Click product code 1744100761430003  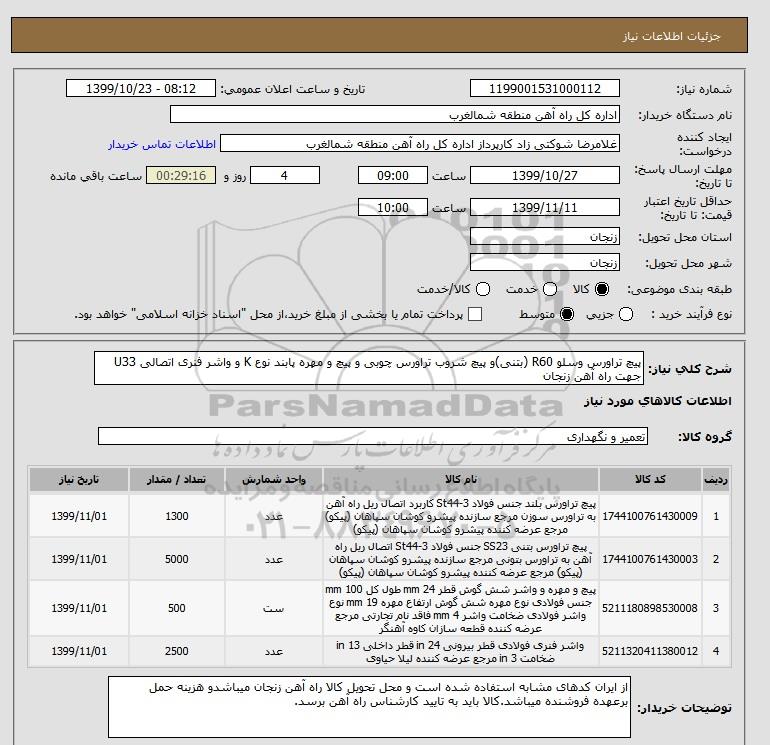point(650,559)
